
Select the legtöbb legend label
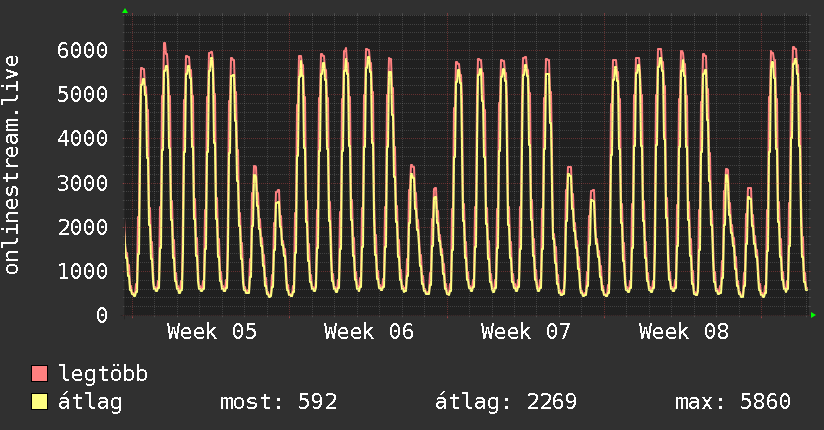pos(103,374)
